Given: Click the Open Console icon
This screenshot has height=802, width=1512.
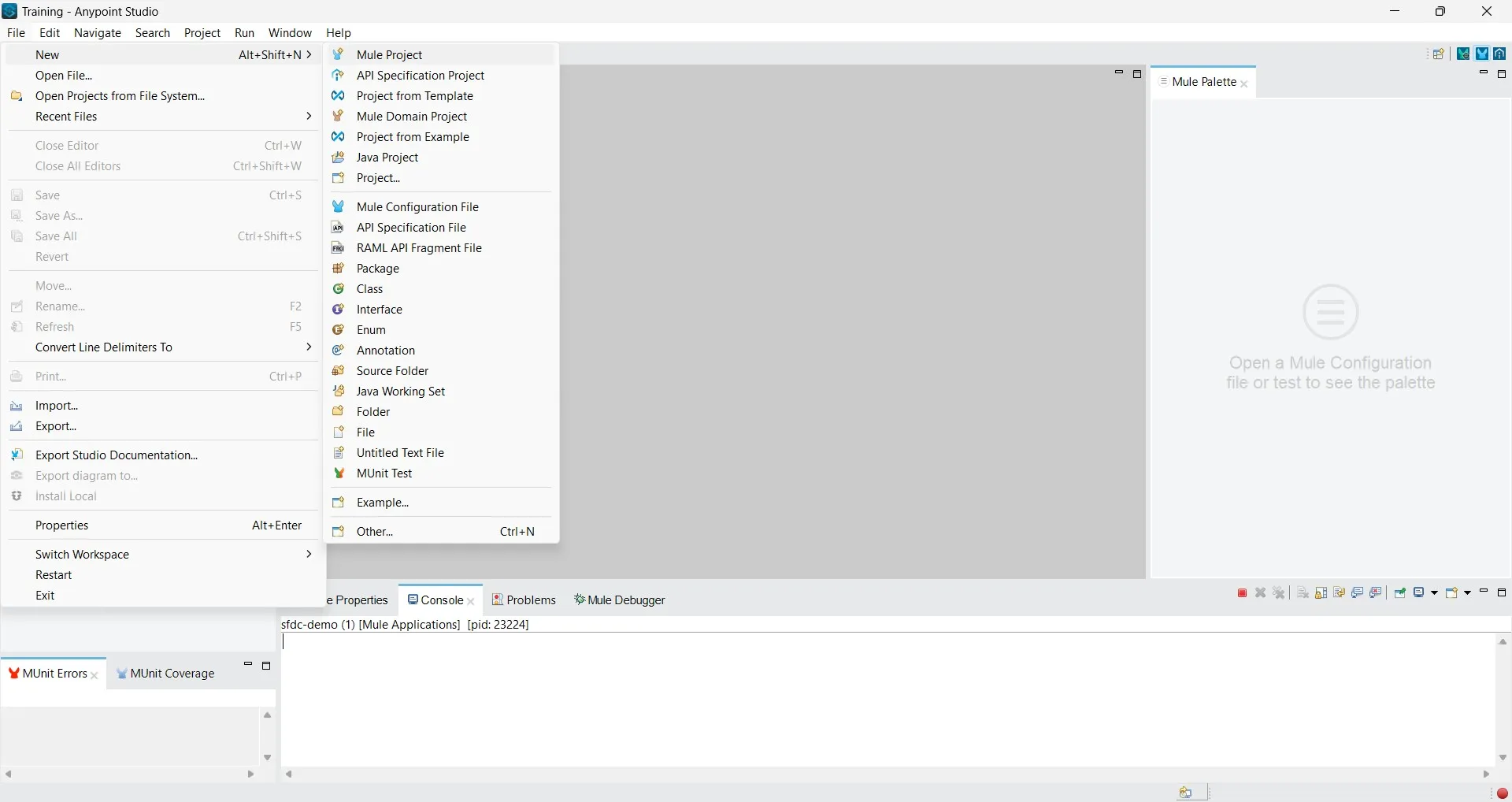Looking at the screenshot, I should coord(1453,593).
